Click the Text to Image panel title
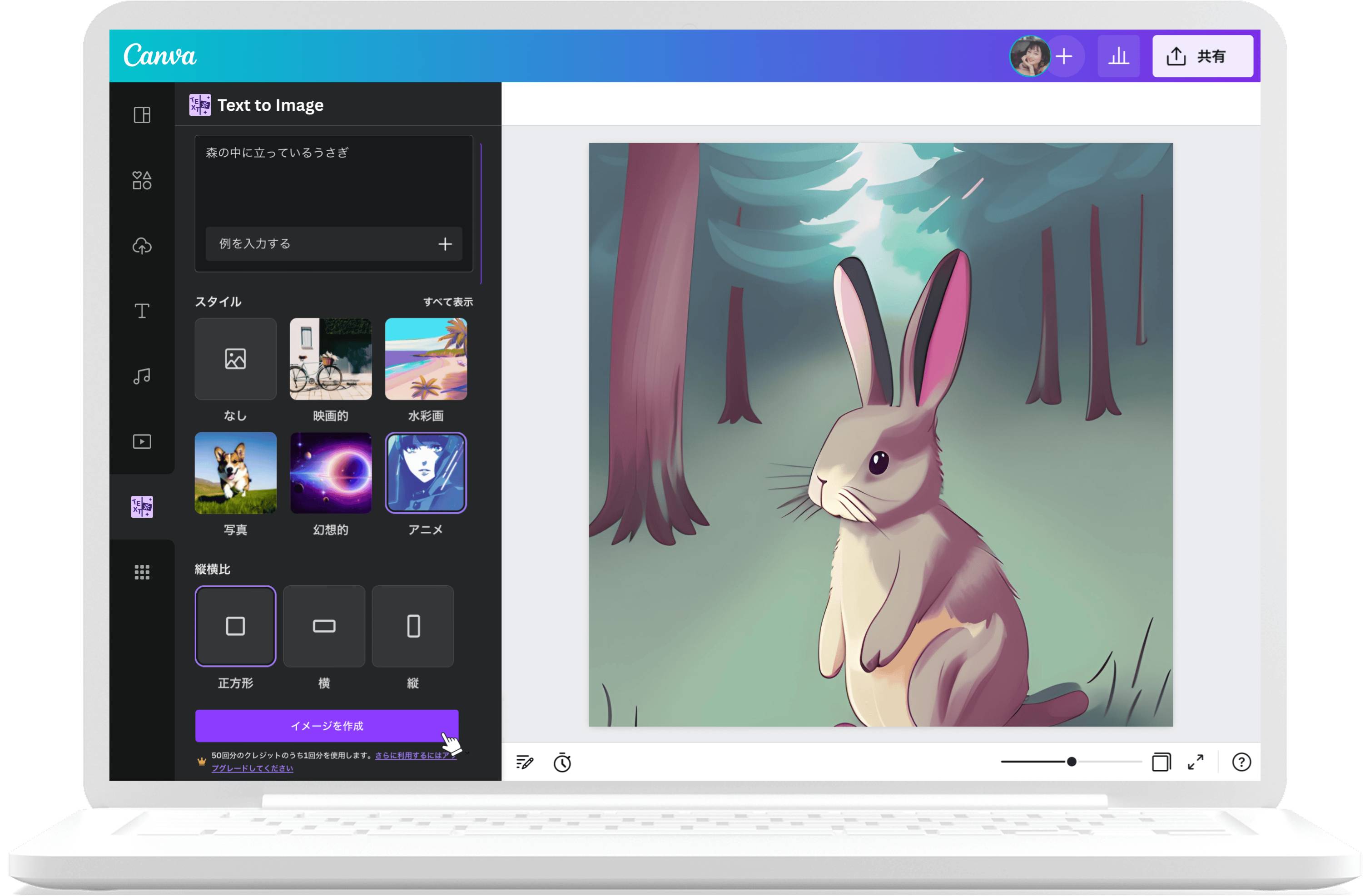This screenshot has width=1370, height=896. pos(271,105)
